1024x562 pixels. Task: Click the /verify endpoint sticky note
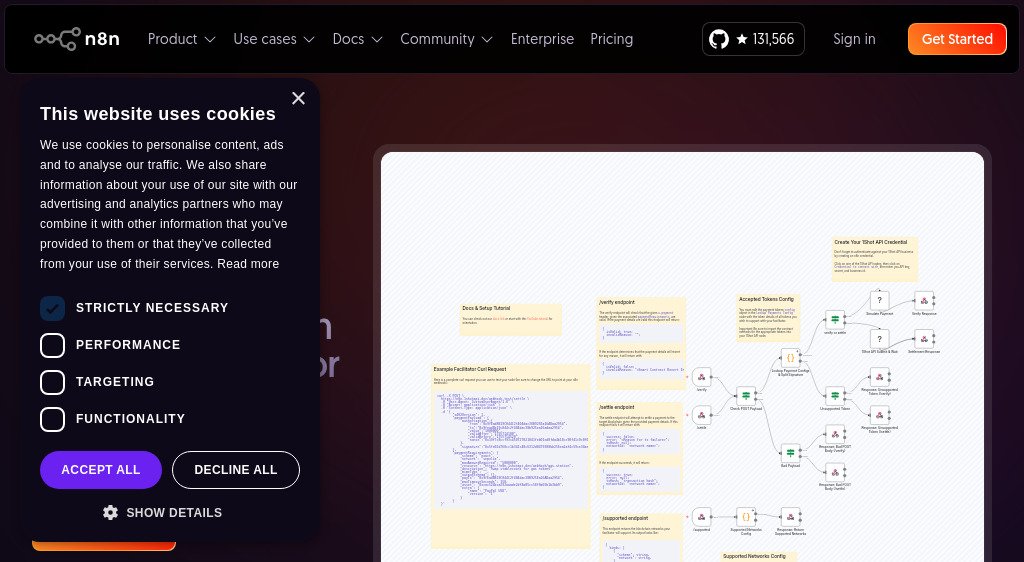tap(641, 343)
